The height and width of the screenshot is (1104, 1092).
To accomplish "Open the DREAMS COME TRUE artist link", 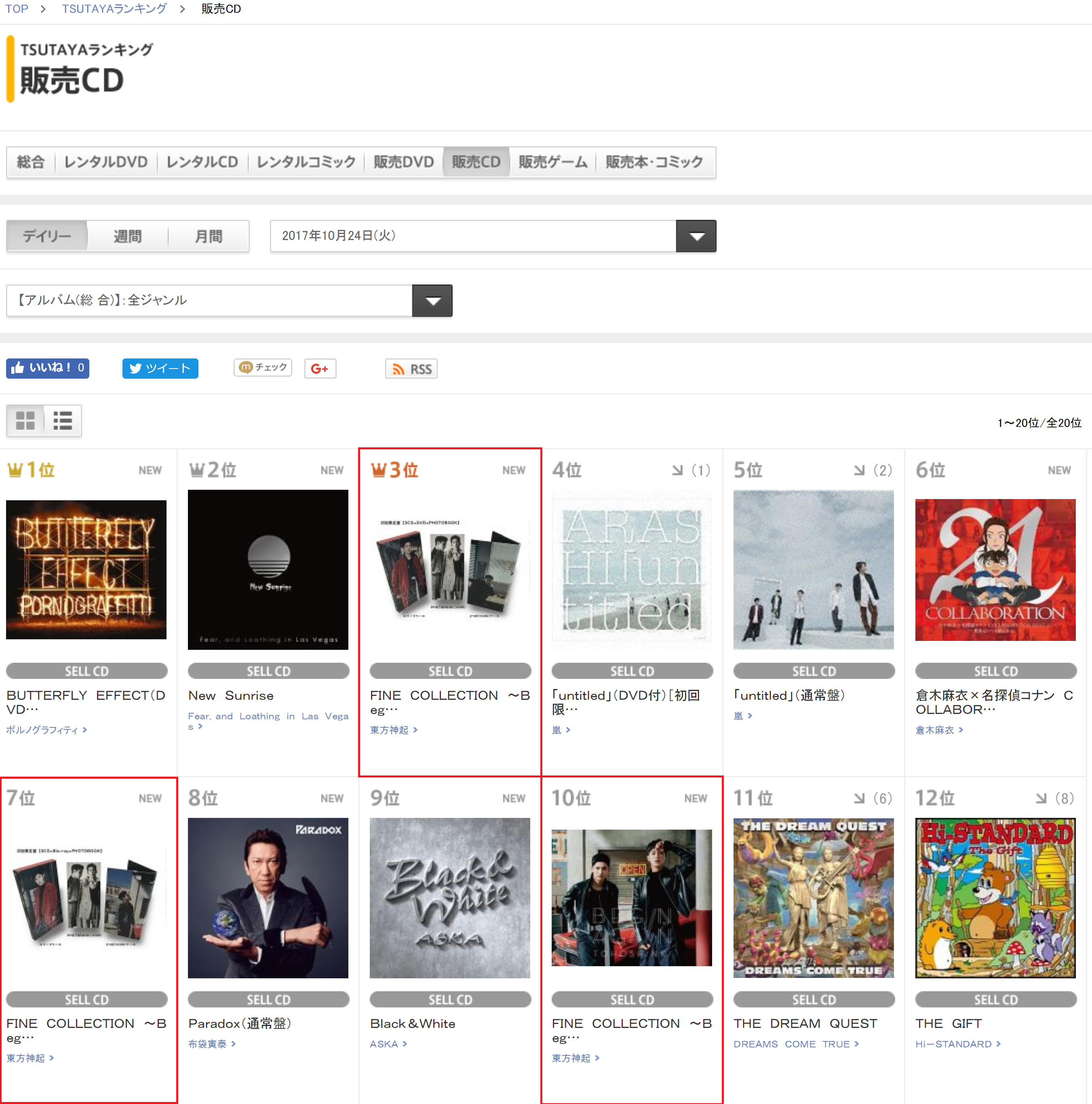I will (x=791, y=1044).
